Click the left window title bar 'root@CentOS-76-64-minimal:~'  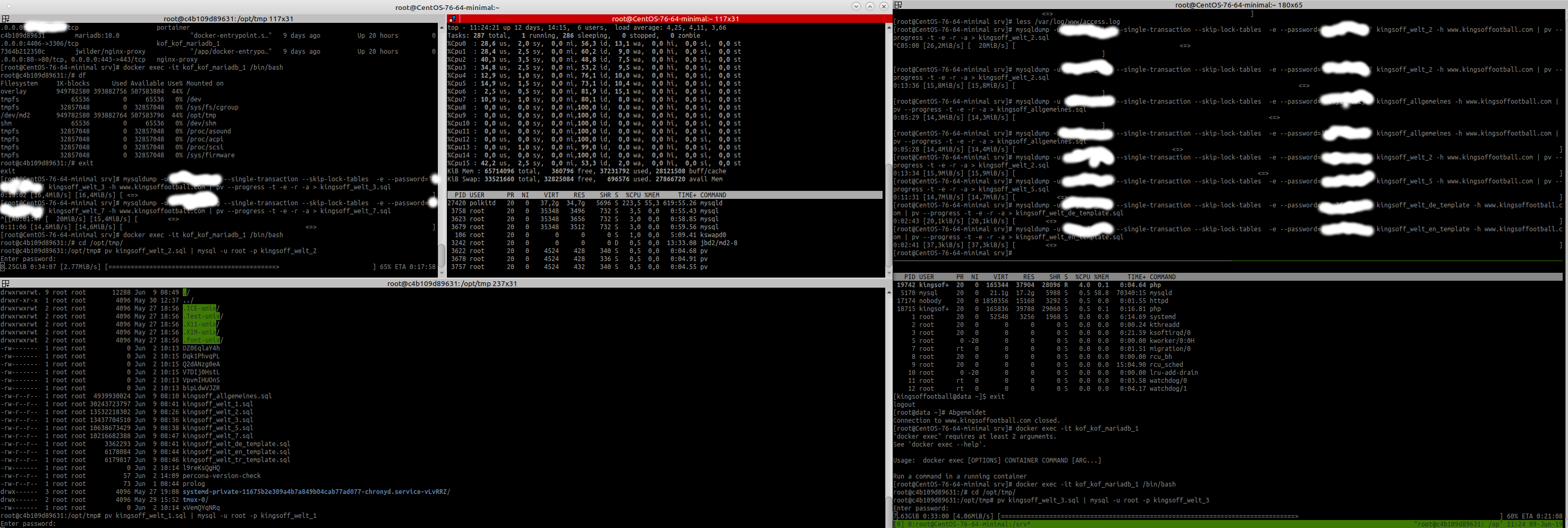pos(447,7)
